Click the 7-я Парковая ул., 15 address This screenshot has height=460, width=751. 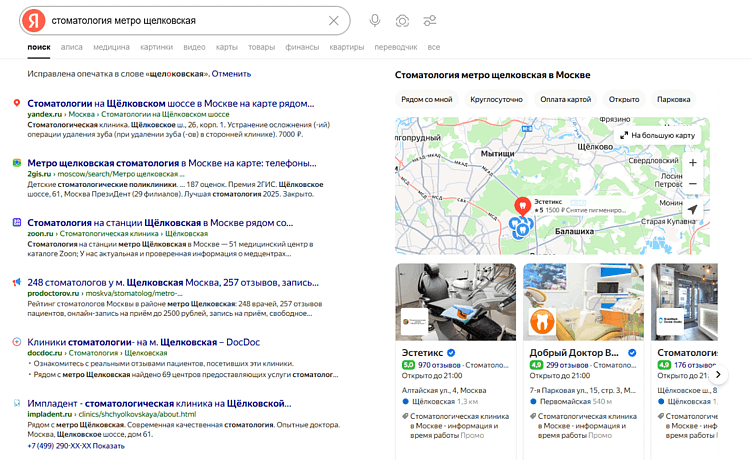click(x=583, y=391)
